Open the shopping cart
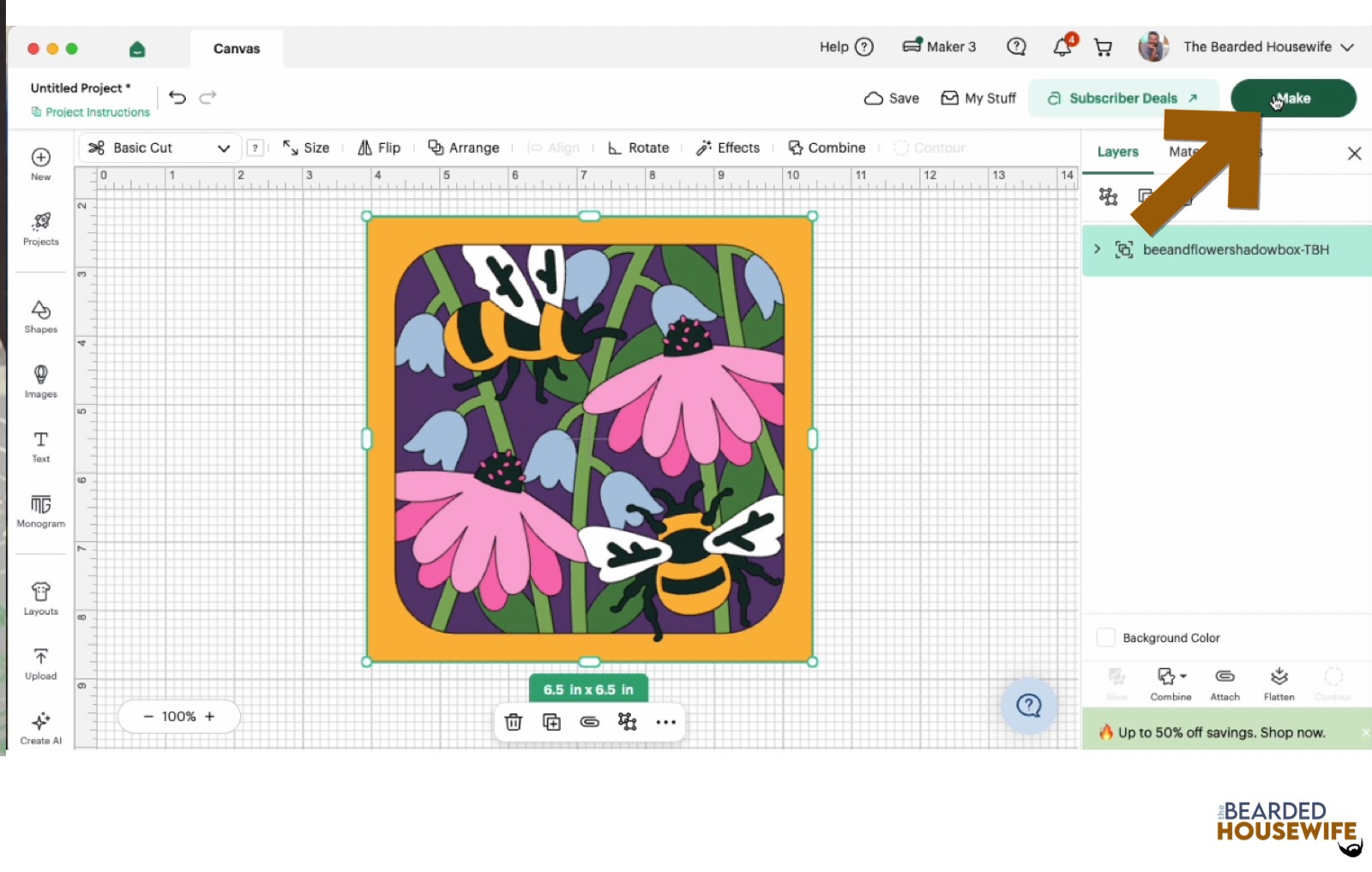 click(1104, 47)
